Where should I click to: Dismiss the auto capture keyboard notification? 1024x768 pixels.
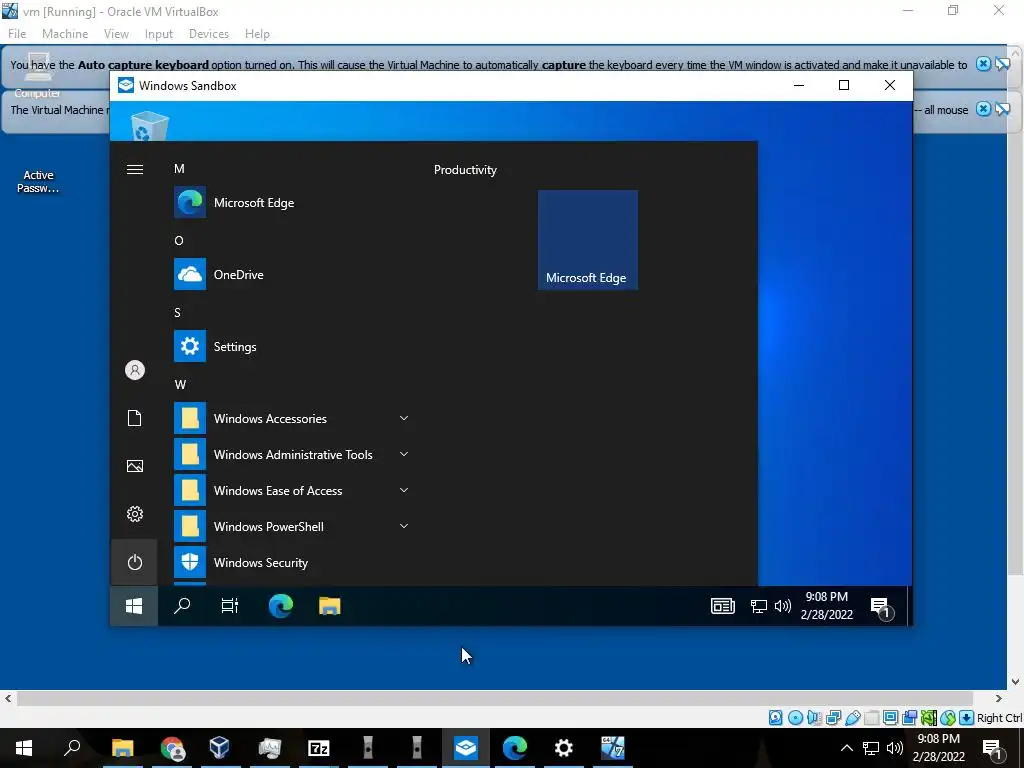click(x=983, y=64)
